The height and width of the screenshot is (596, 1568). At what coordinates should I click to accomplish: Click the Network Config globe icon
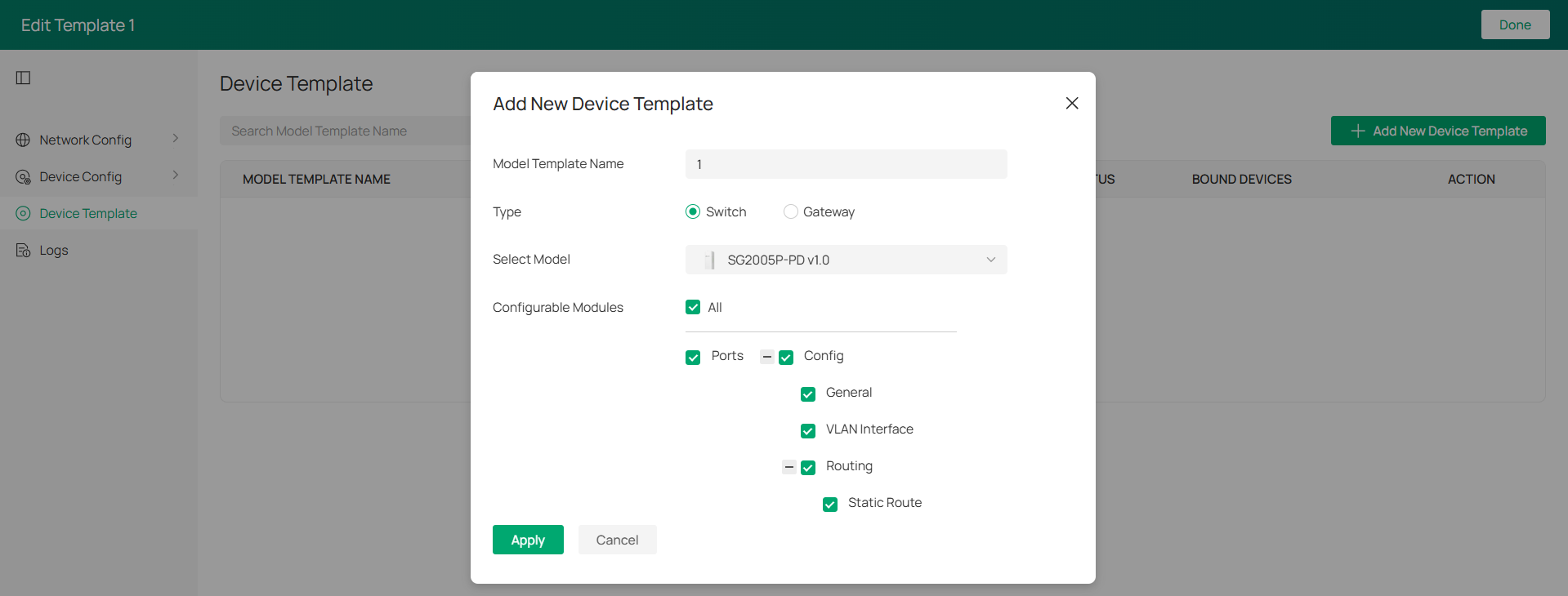pyautogui.click(x=23, y=140)
